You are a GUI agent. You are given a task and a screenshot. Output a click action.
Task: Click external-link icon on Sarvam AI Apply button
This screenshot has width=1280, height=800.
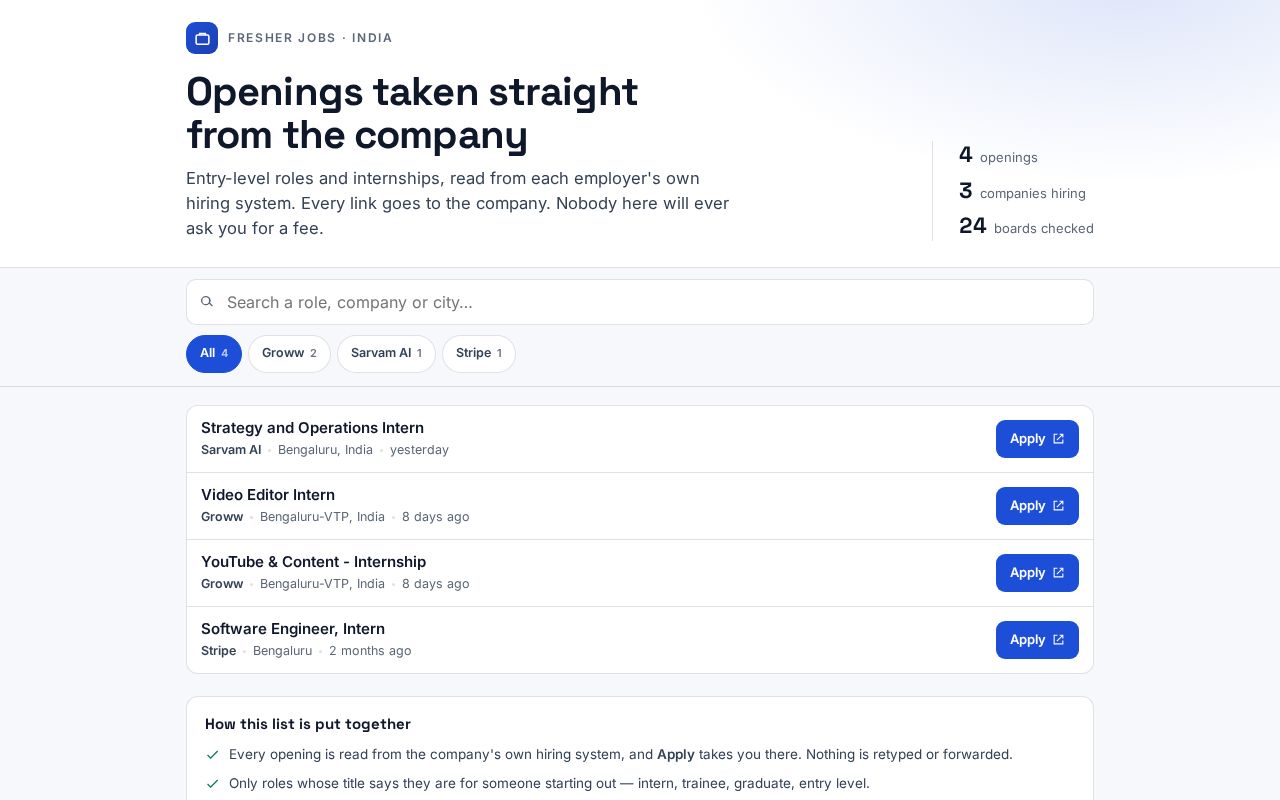[1059, 439]
